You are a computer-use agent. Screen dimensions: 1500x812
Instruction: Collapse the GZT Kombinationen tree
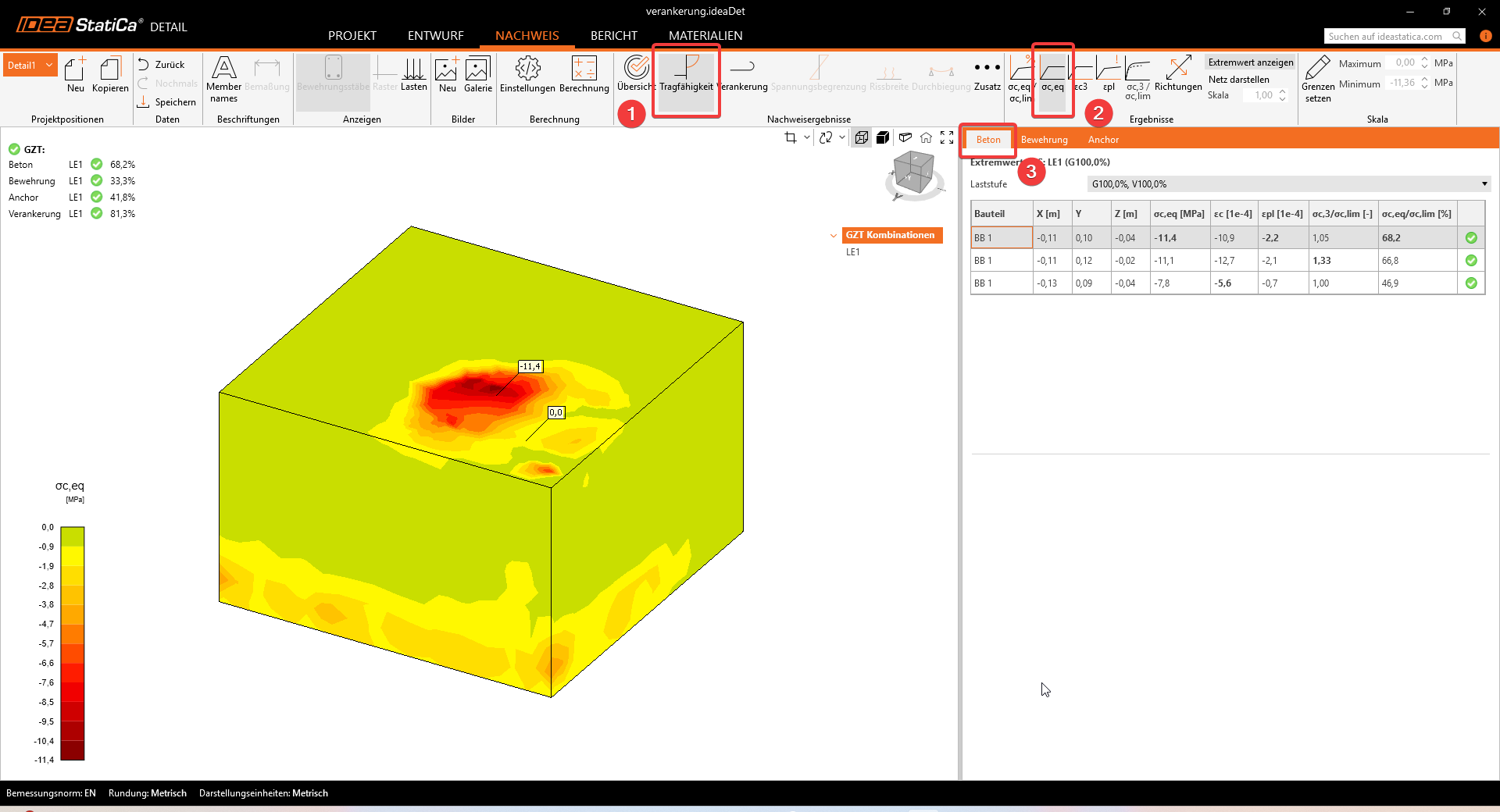[x=834, y=235]
